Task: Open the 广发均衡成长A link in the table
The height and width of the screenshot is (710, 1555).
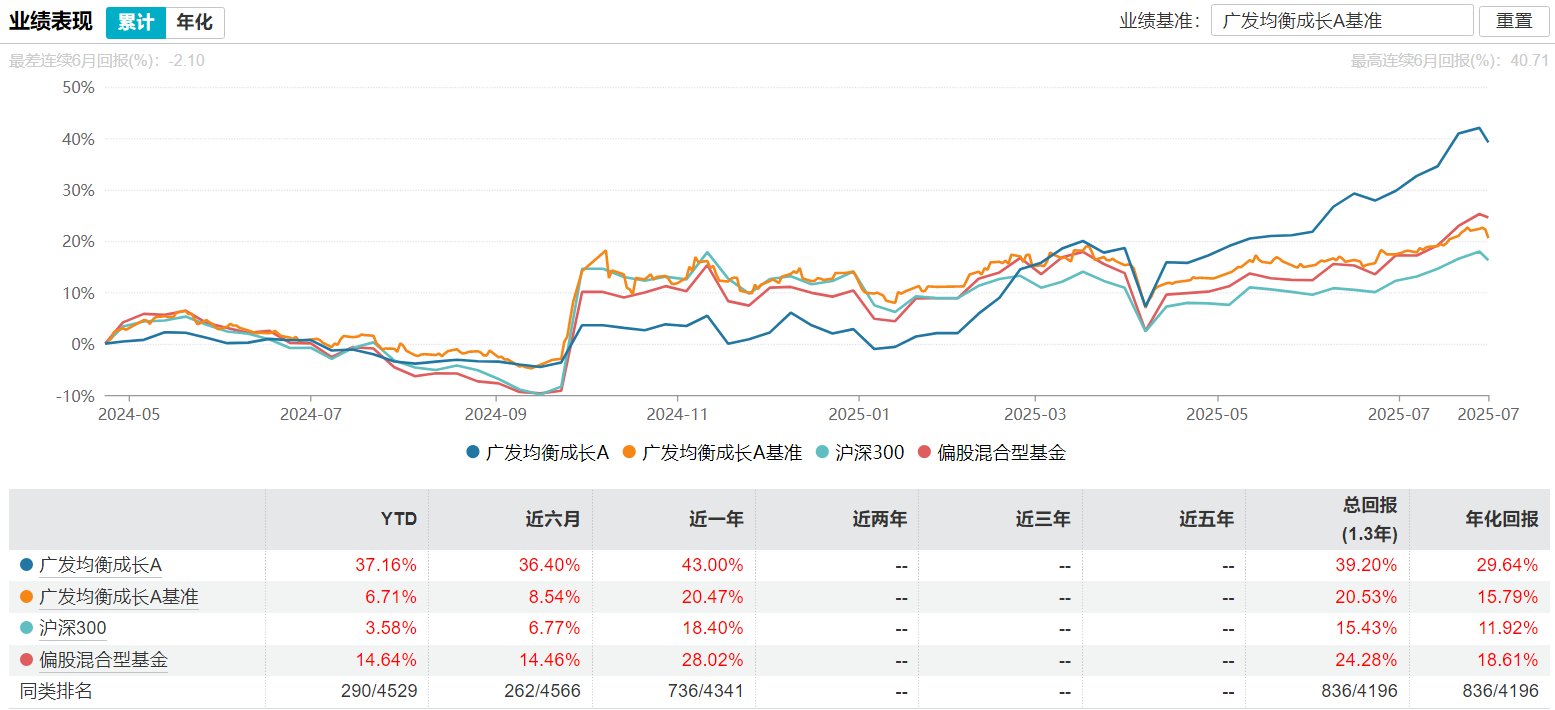Action: click(x=100, y=565)
